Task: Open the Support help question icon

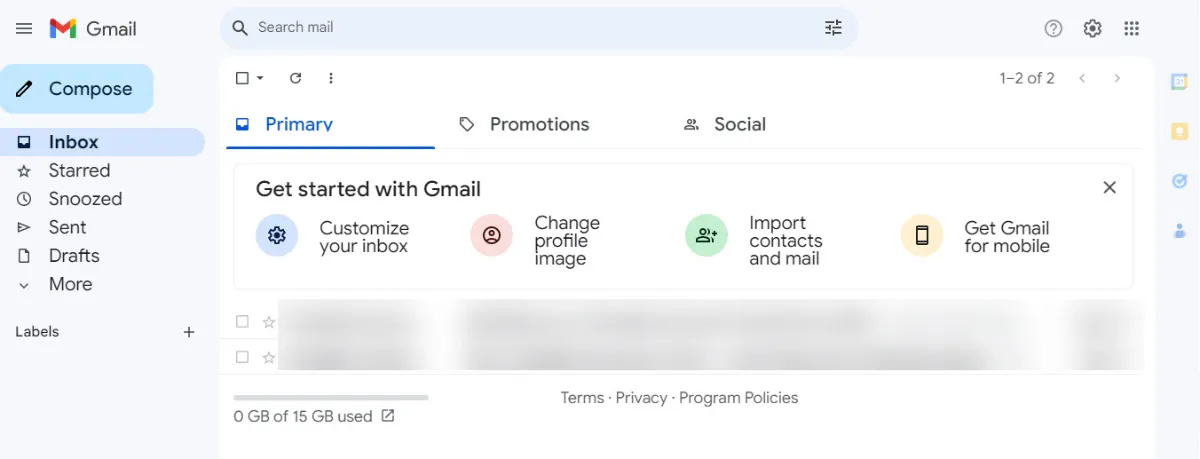Action: coord(1053,29)
